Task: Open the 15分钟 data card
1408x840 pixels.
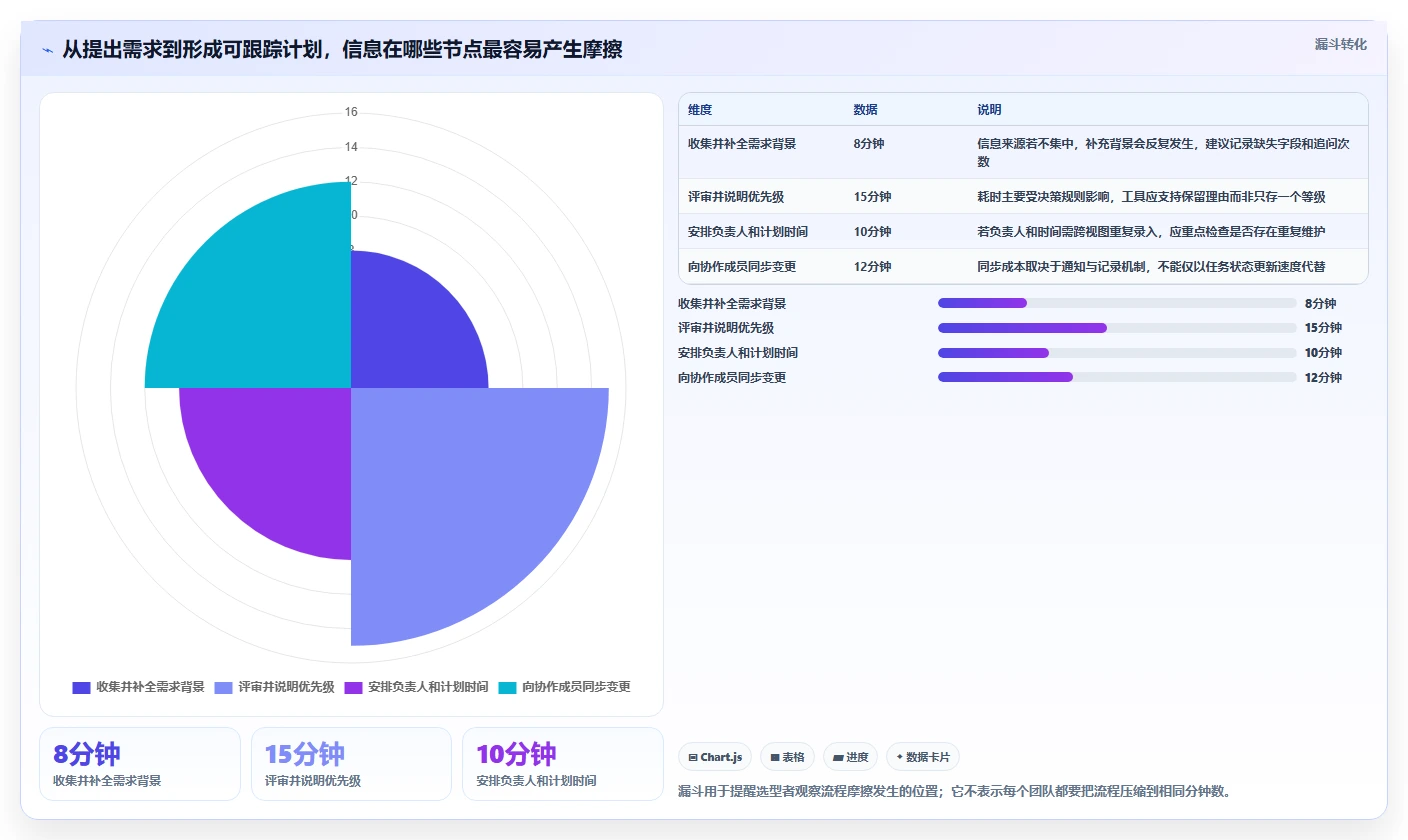Action: point(352,764)
